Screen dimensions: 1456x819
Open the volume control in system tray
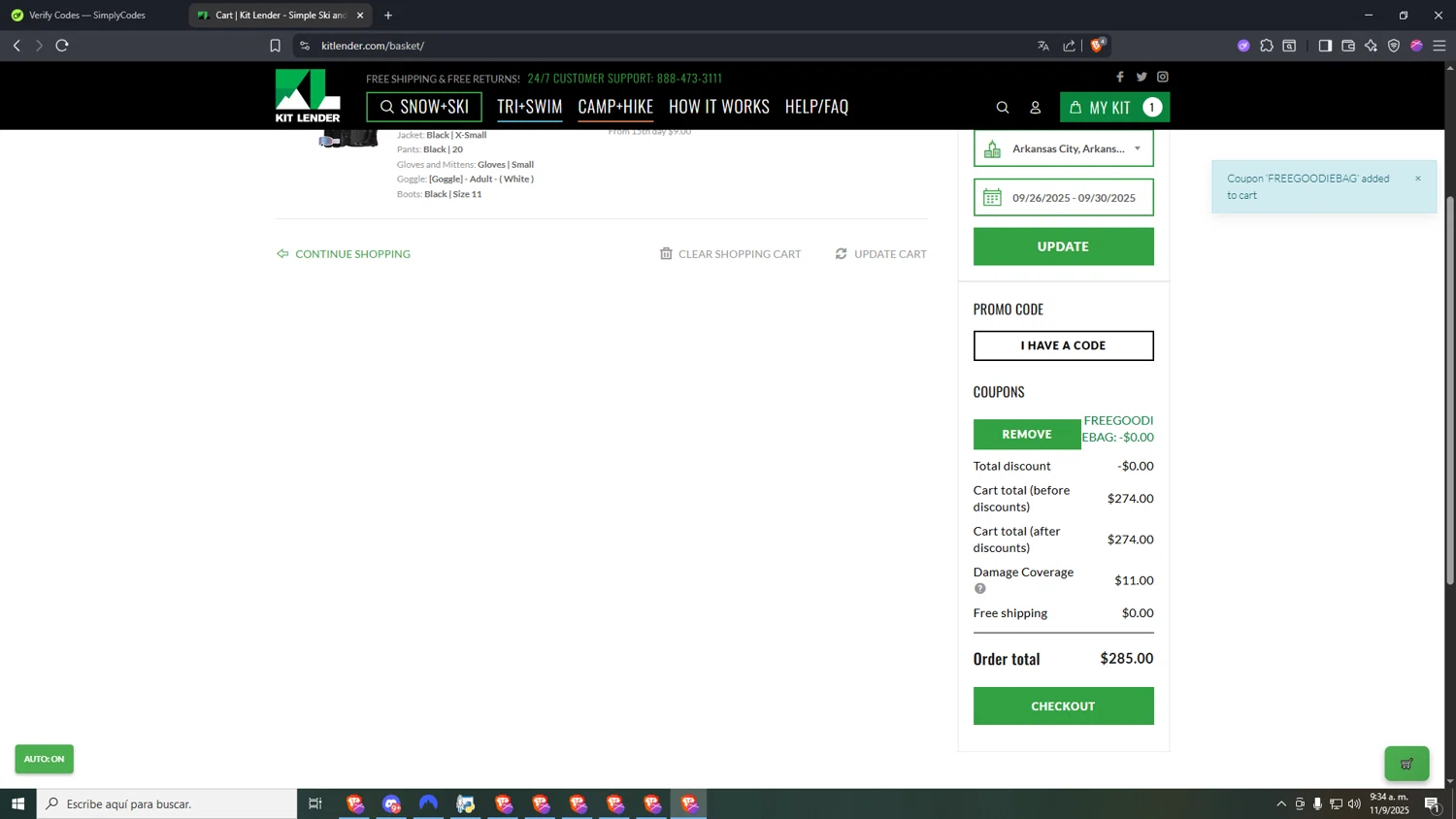click(1354, 803)
